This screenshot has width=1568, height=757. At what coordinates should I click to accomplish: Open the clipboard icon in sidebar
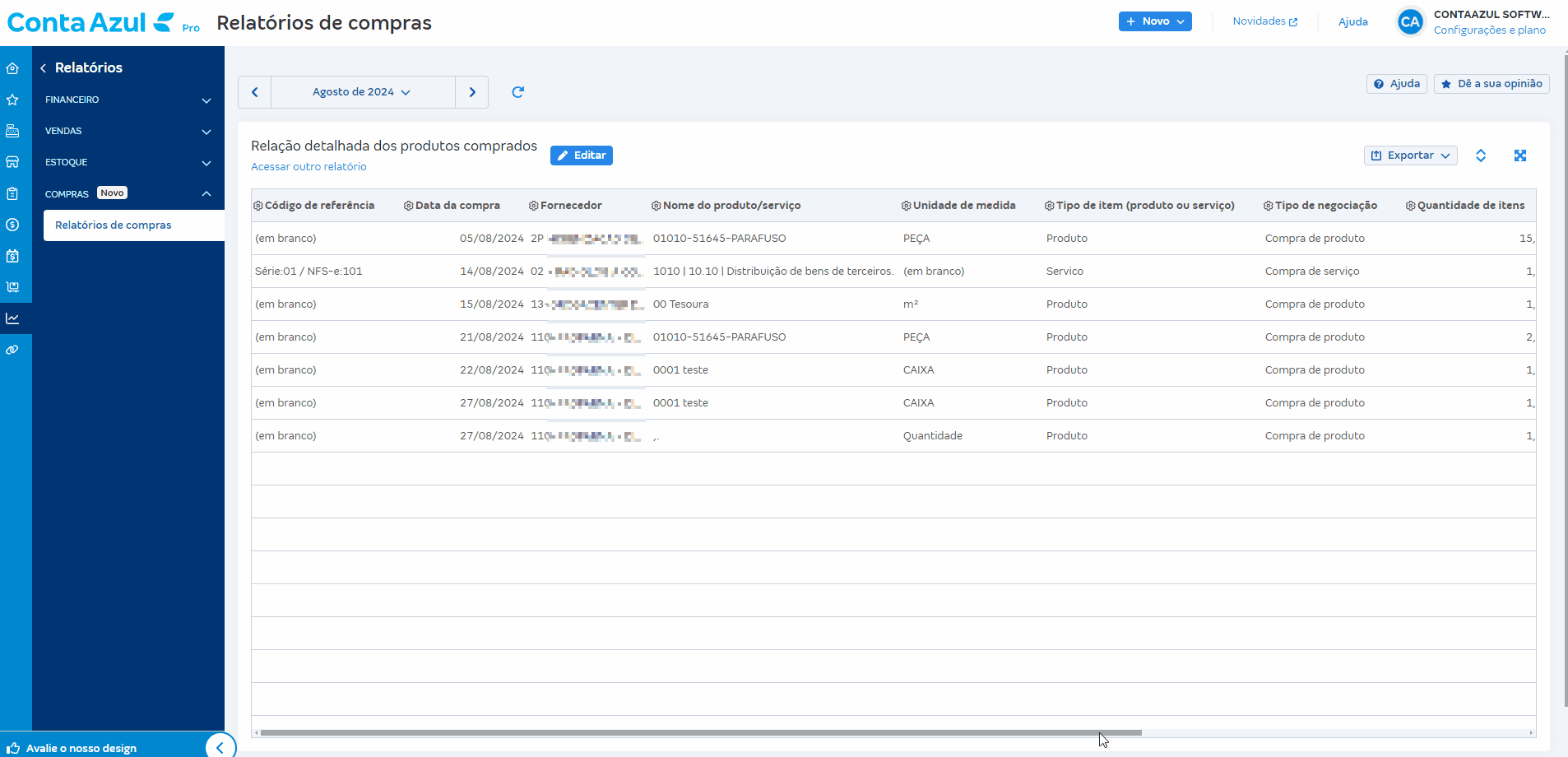click(x=12, y=193)
